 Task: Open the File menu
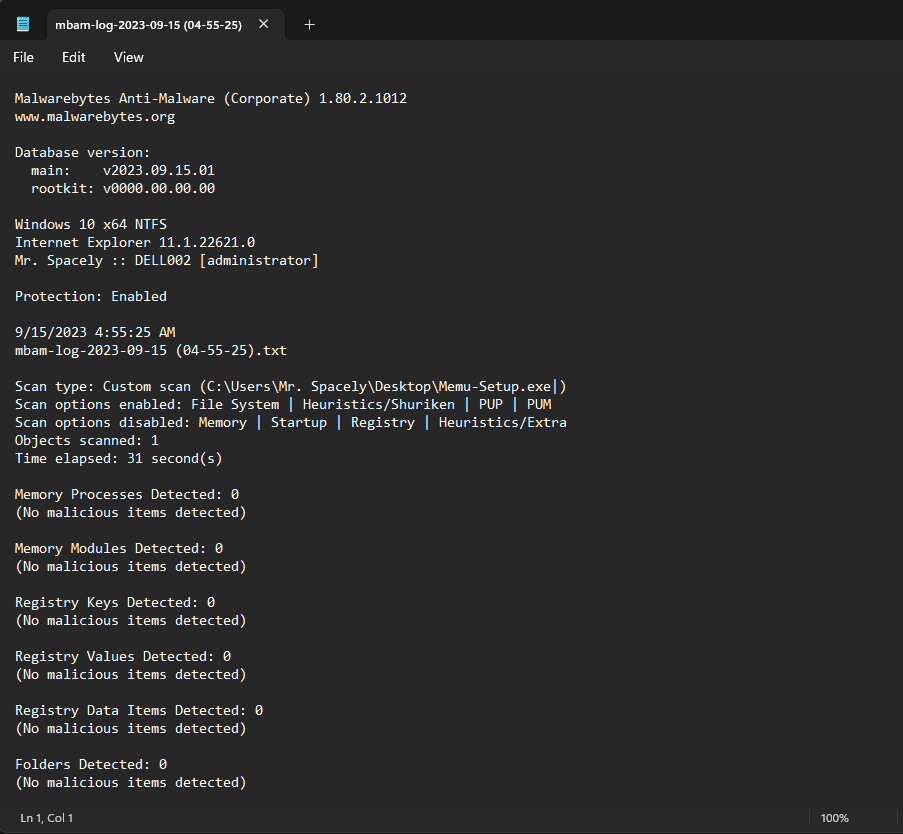[24, 57]
